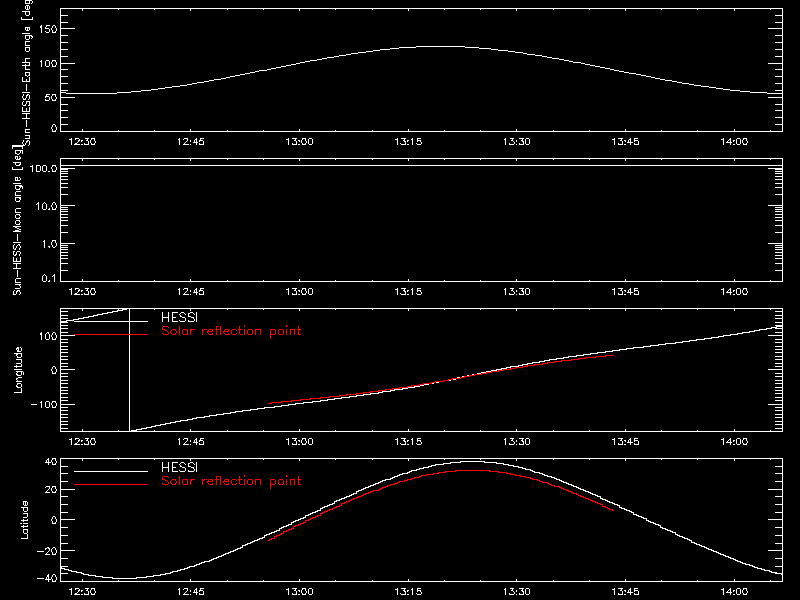The width and height of the screenshot is (800, 600).
Task: Click the 0.1 tick on Moon angle axis
Action: (49, 278)
